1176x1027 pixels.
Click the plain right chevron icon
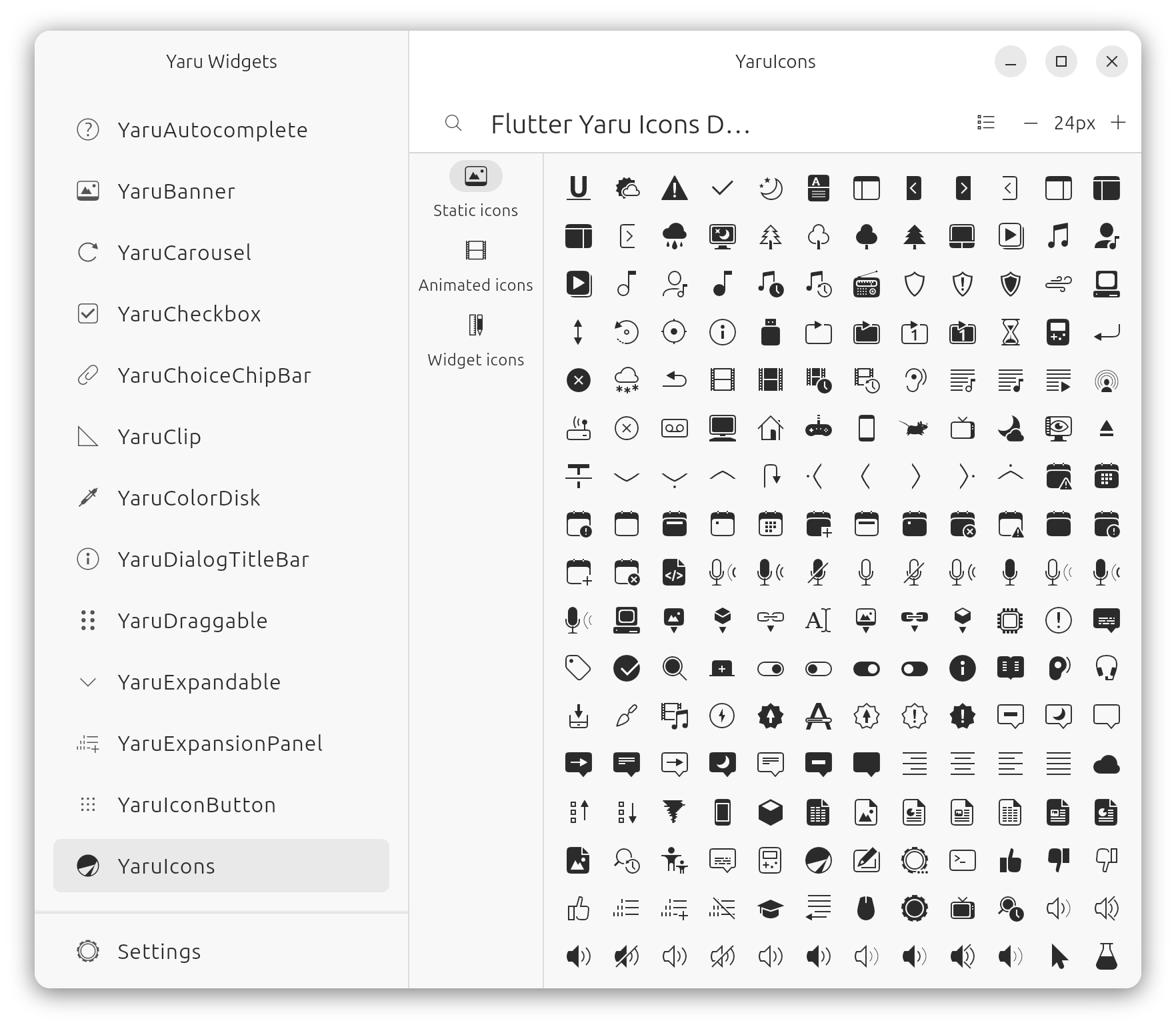pyautogui.click(x=915, y=476)
